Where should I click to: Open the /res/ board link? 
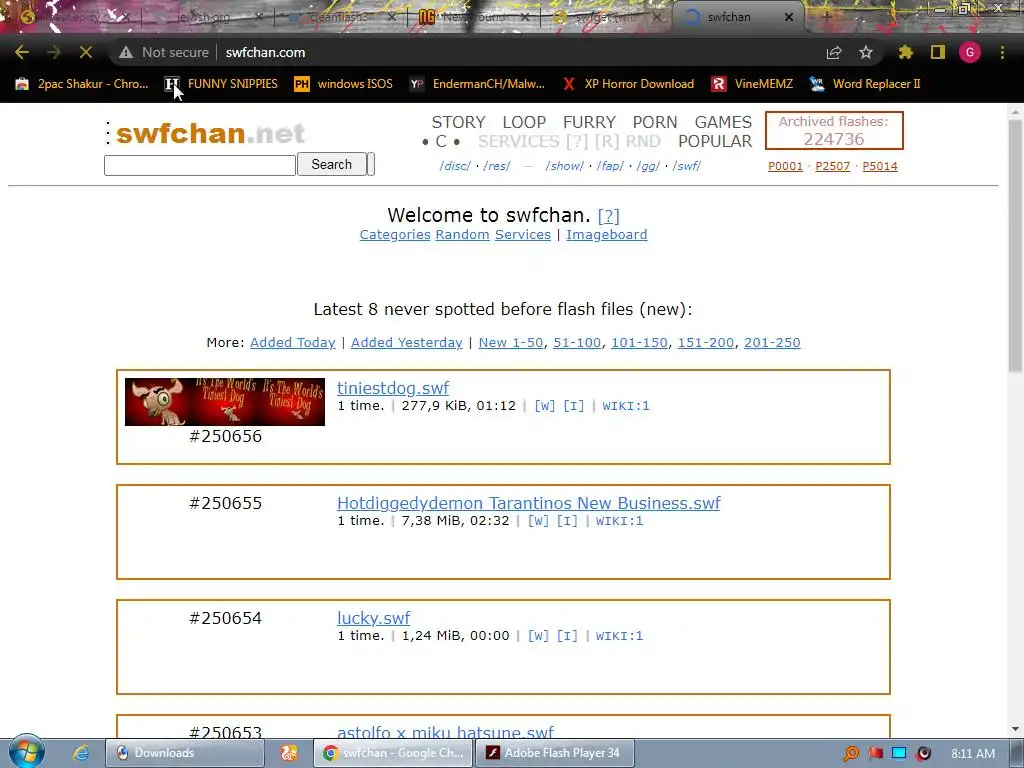tap(497, 166)
